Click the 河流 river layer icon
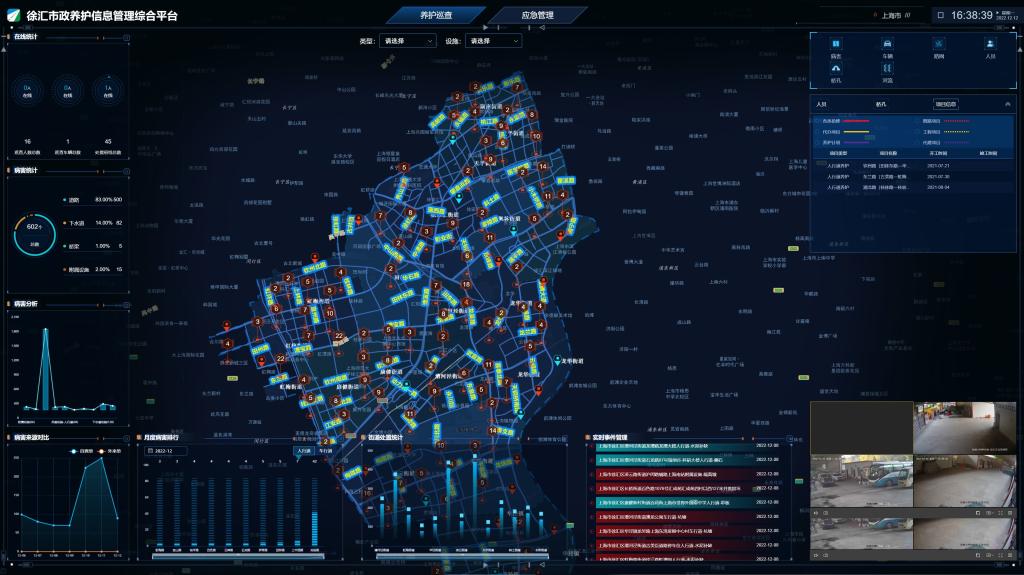 click(x=887, y=68)
